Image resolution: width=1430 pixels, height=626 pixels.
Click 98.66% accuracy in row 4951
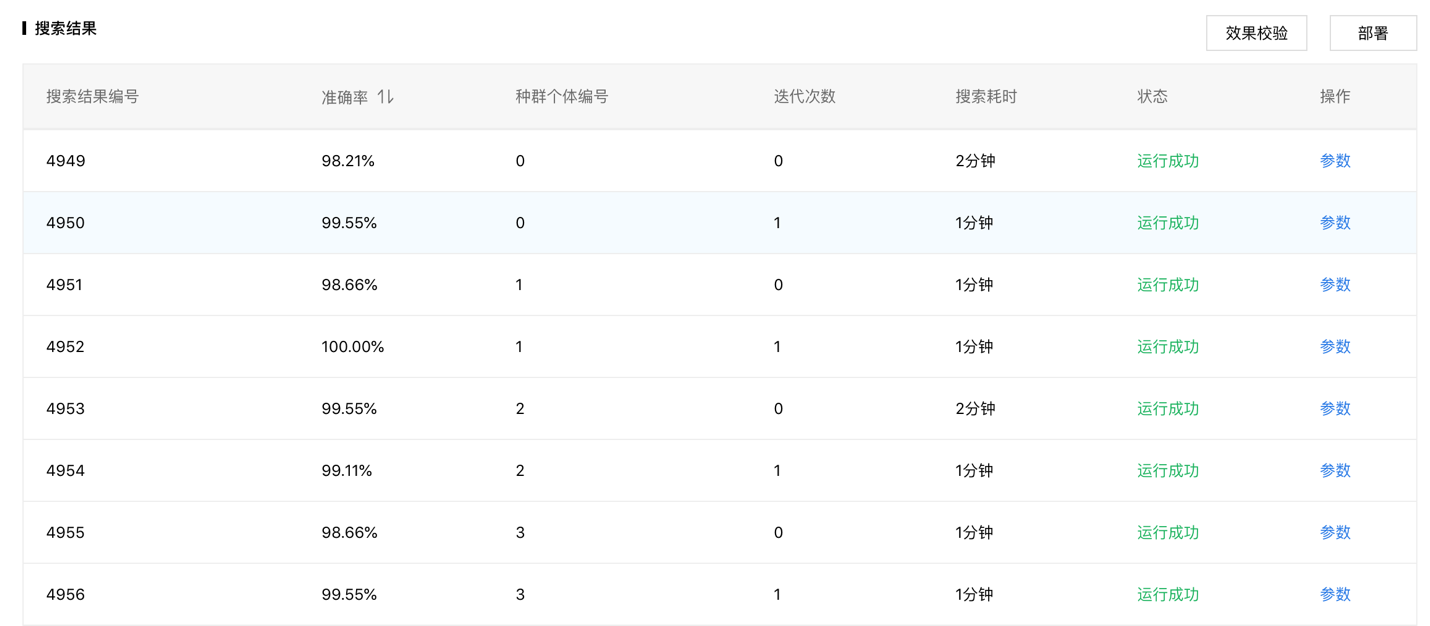point(349,285)
